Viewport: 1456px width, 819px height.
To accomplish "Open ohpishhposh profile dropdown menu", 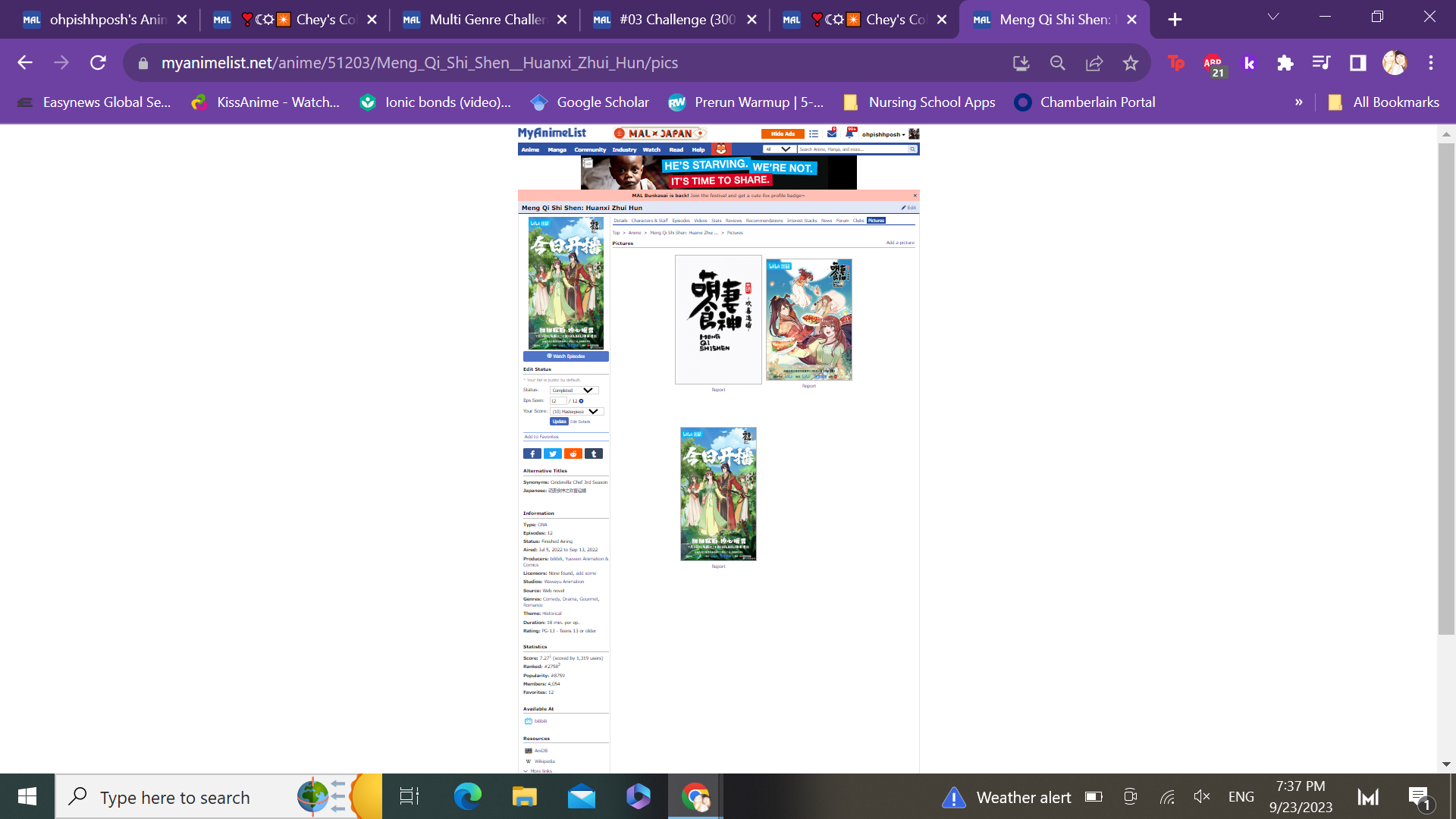I will click(883, 134).
